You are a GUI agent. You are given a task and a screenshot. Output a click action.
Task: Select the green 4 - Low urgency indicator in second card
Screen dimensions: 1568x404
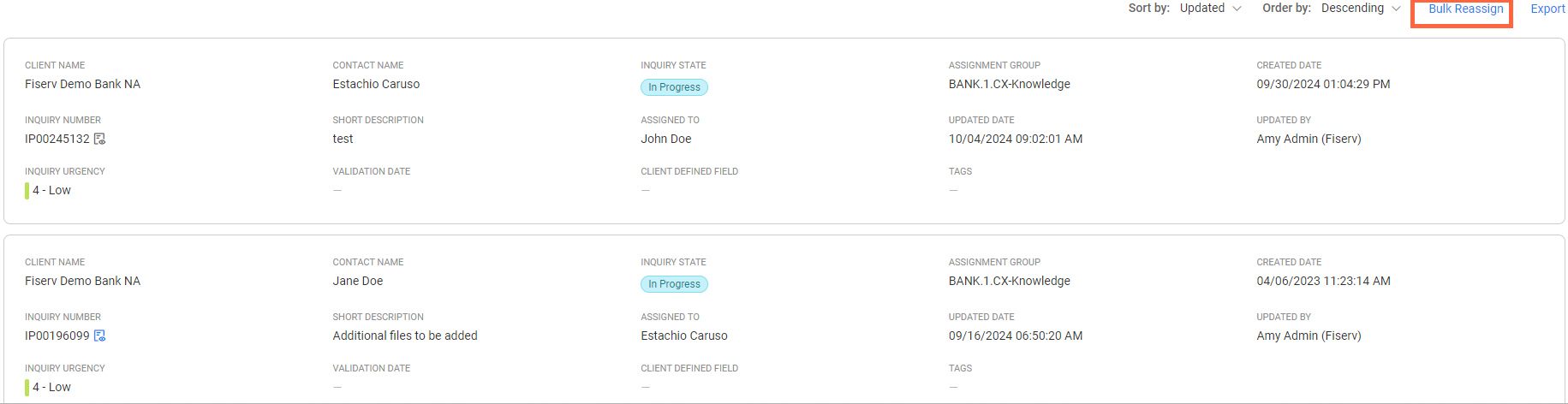tap(48, 387)
